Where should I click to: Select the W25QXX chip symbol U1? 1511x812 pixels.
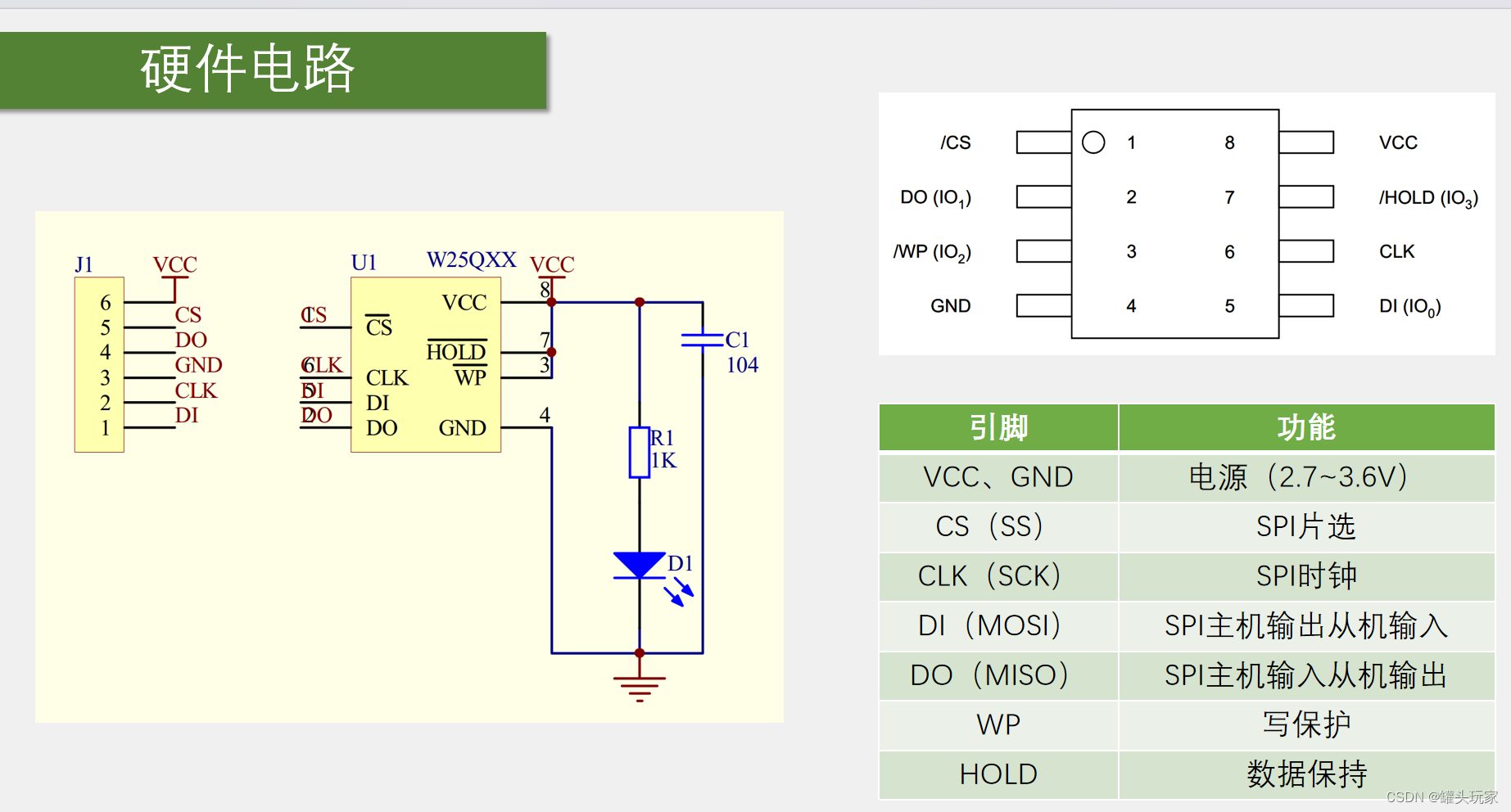click(425, 363)
